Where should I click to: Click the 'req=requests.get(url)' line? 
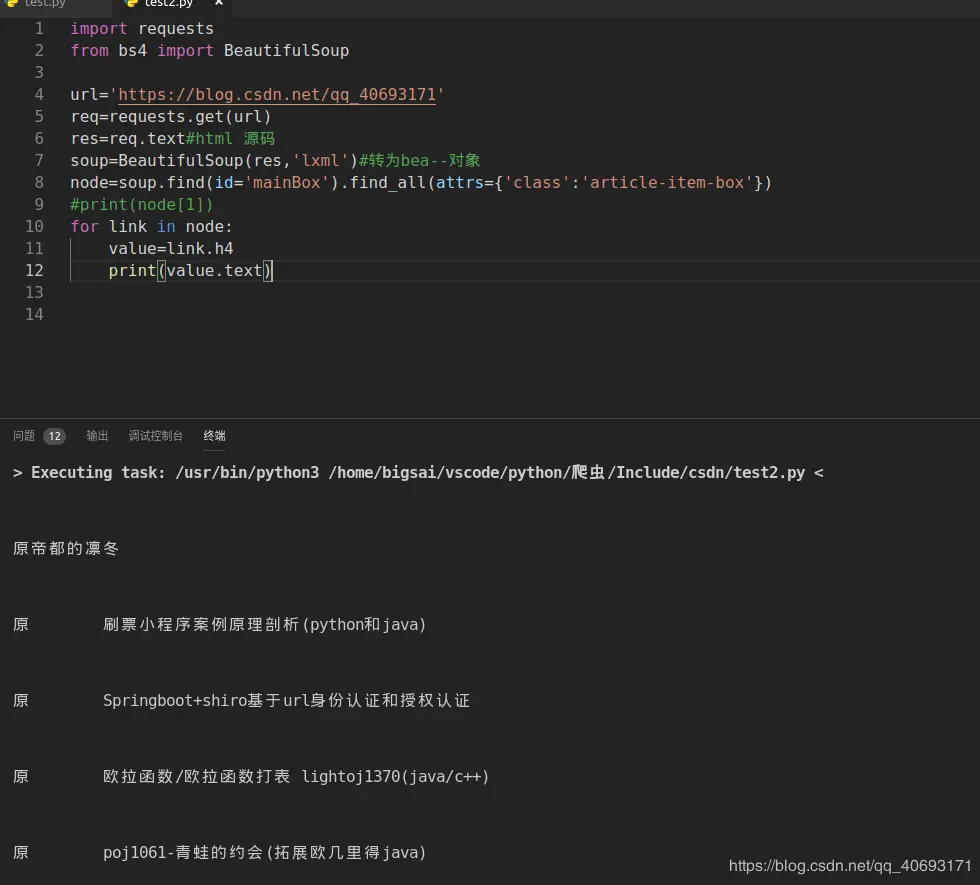[171, 117]
